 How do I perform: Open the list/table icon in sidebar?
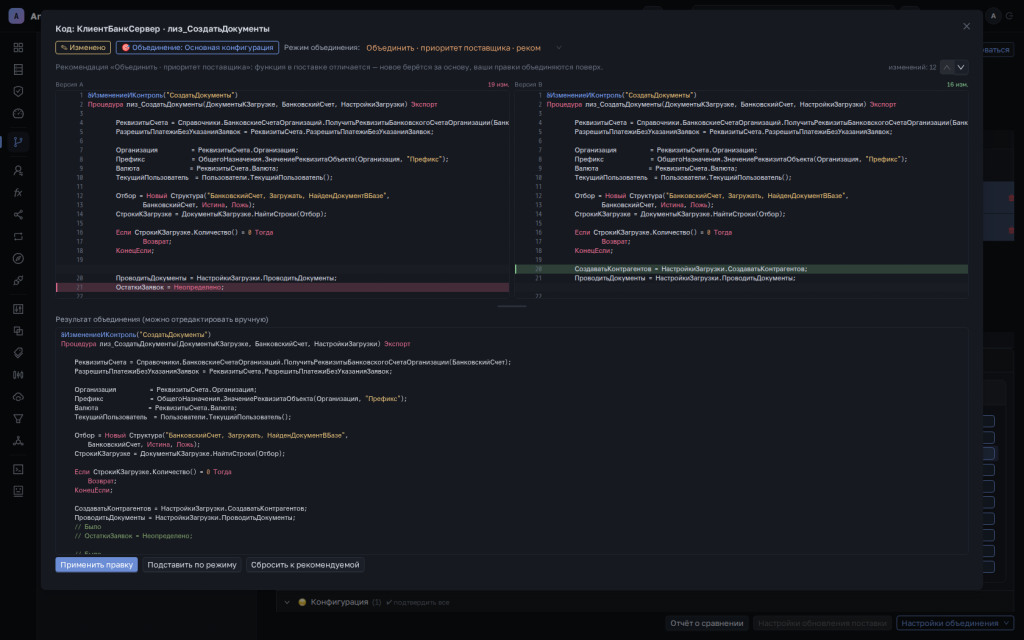pos(18,69)
